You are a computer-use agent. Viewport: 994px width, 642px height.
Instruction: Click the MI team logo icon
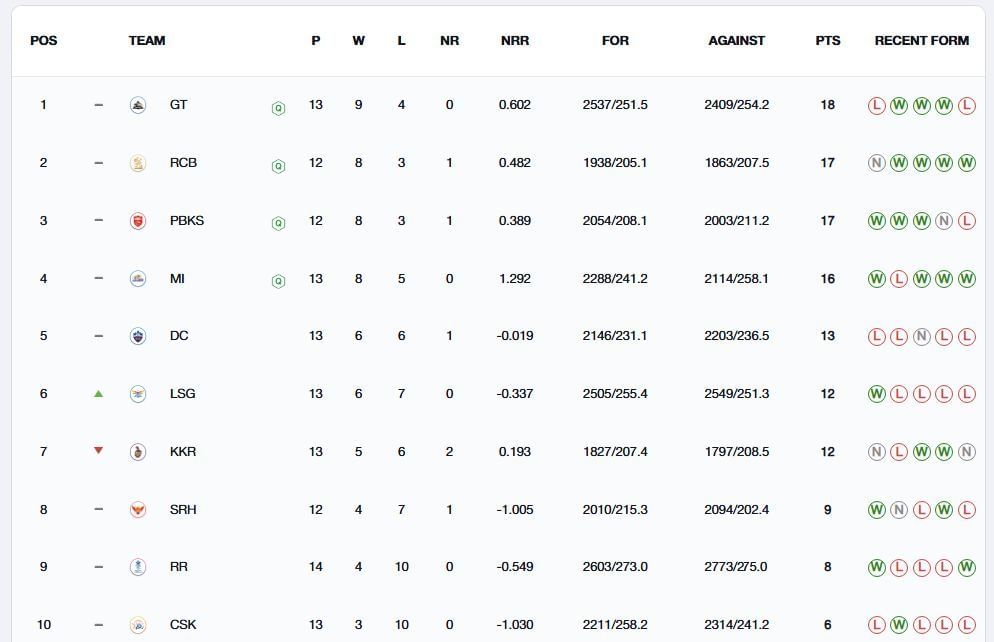pyautogui.click(x=138, y=279)
